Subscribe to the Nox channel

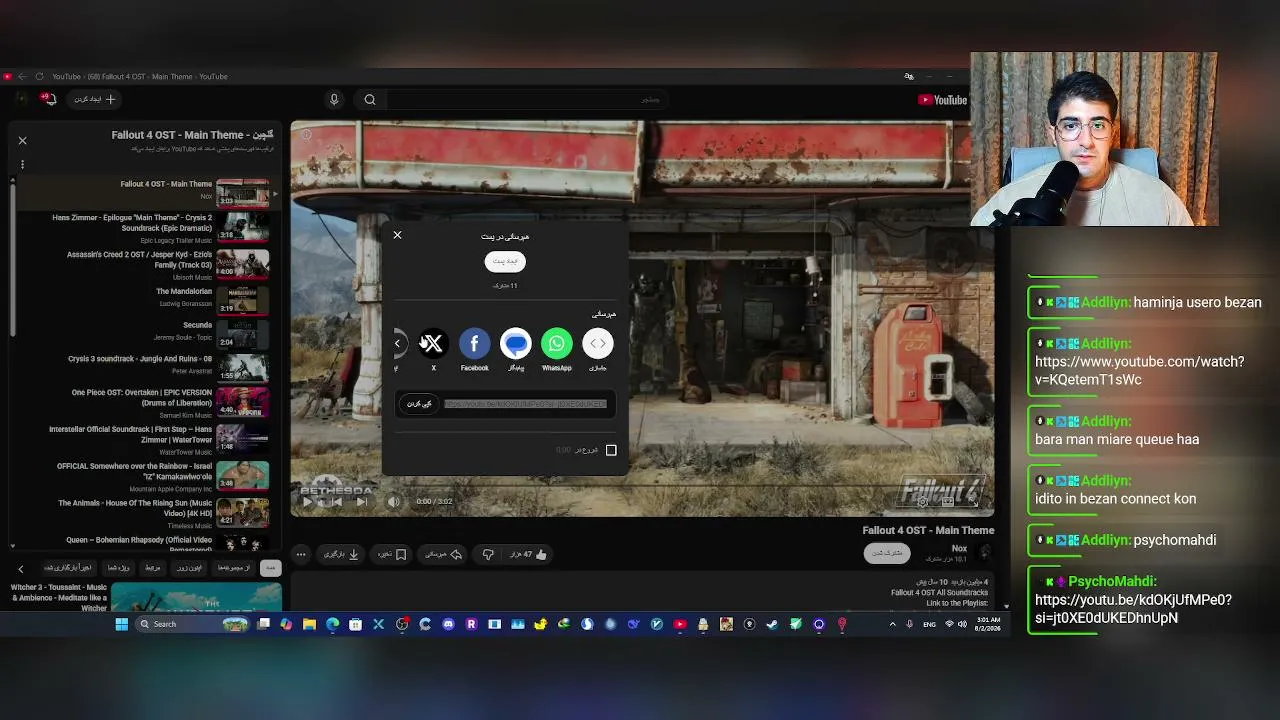pos(887,553)
